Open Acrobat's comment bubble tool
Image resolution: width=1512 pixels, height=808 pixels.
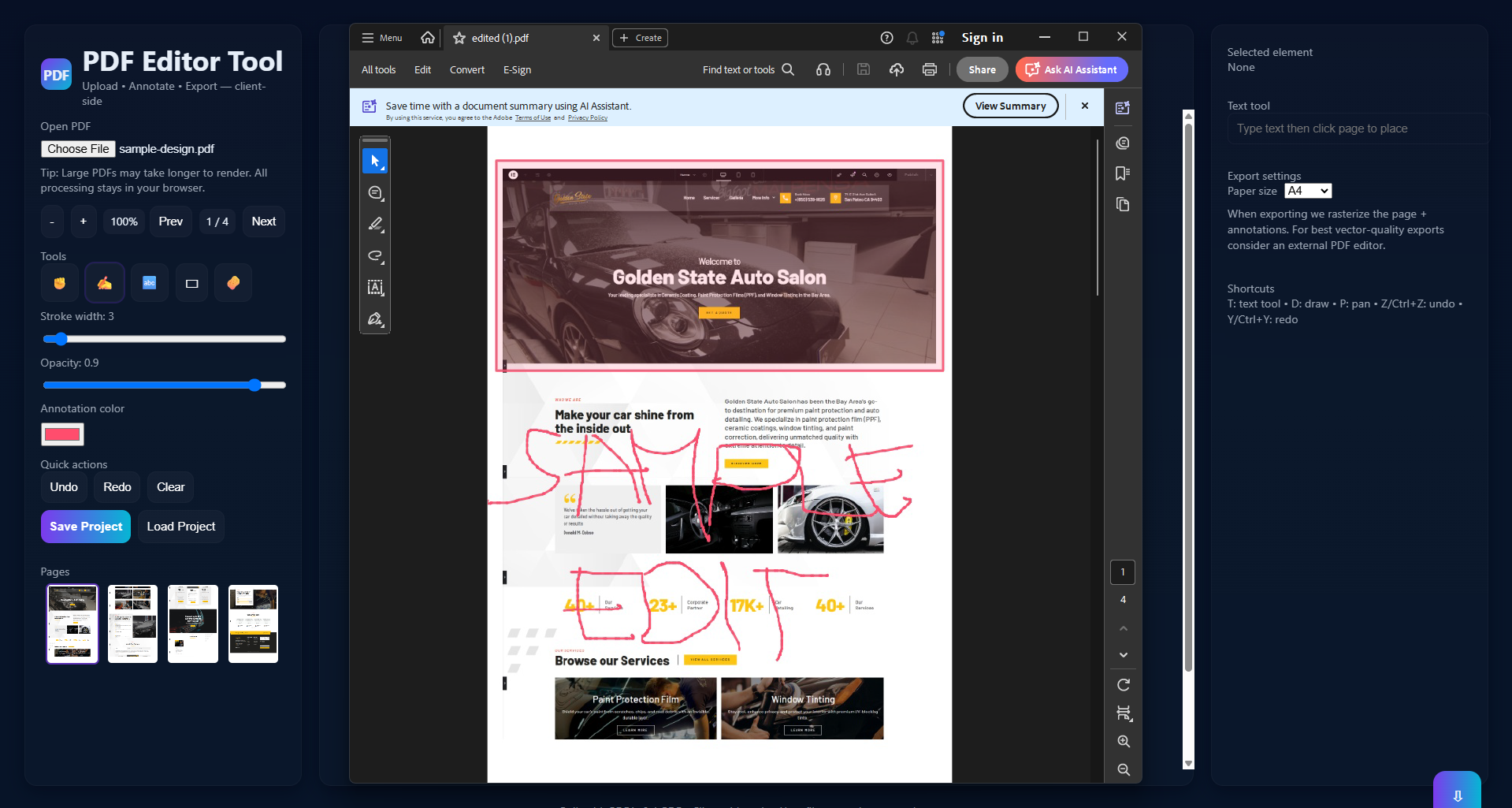point(375,193)
